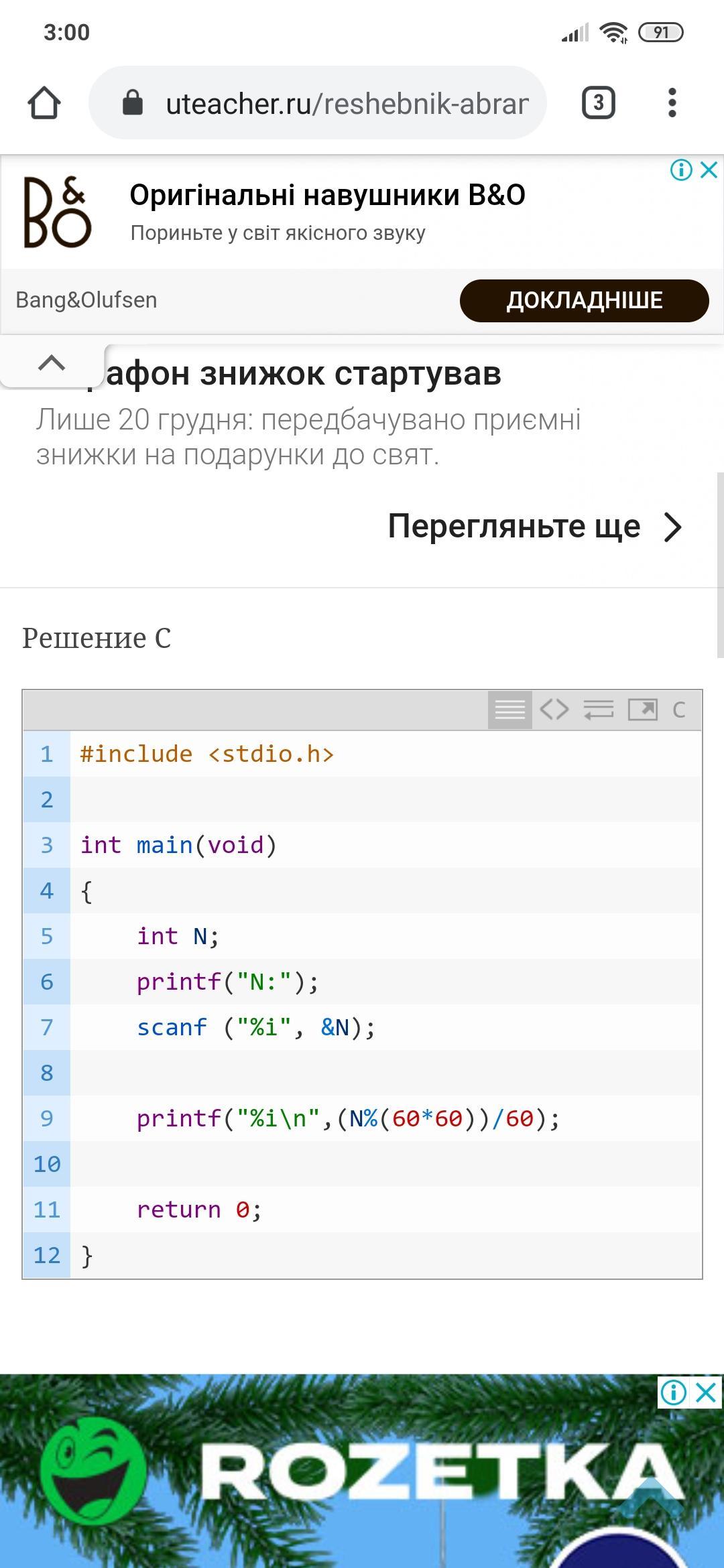Toggle plain code view in code toolbar

[554, 710]
